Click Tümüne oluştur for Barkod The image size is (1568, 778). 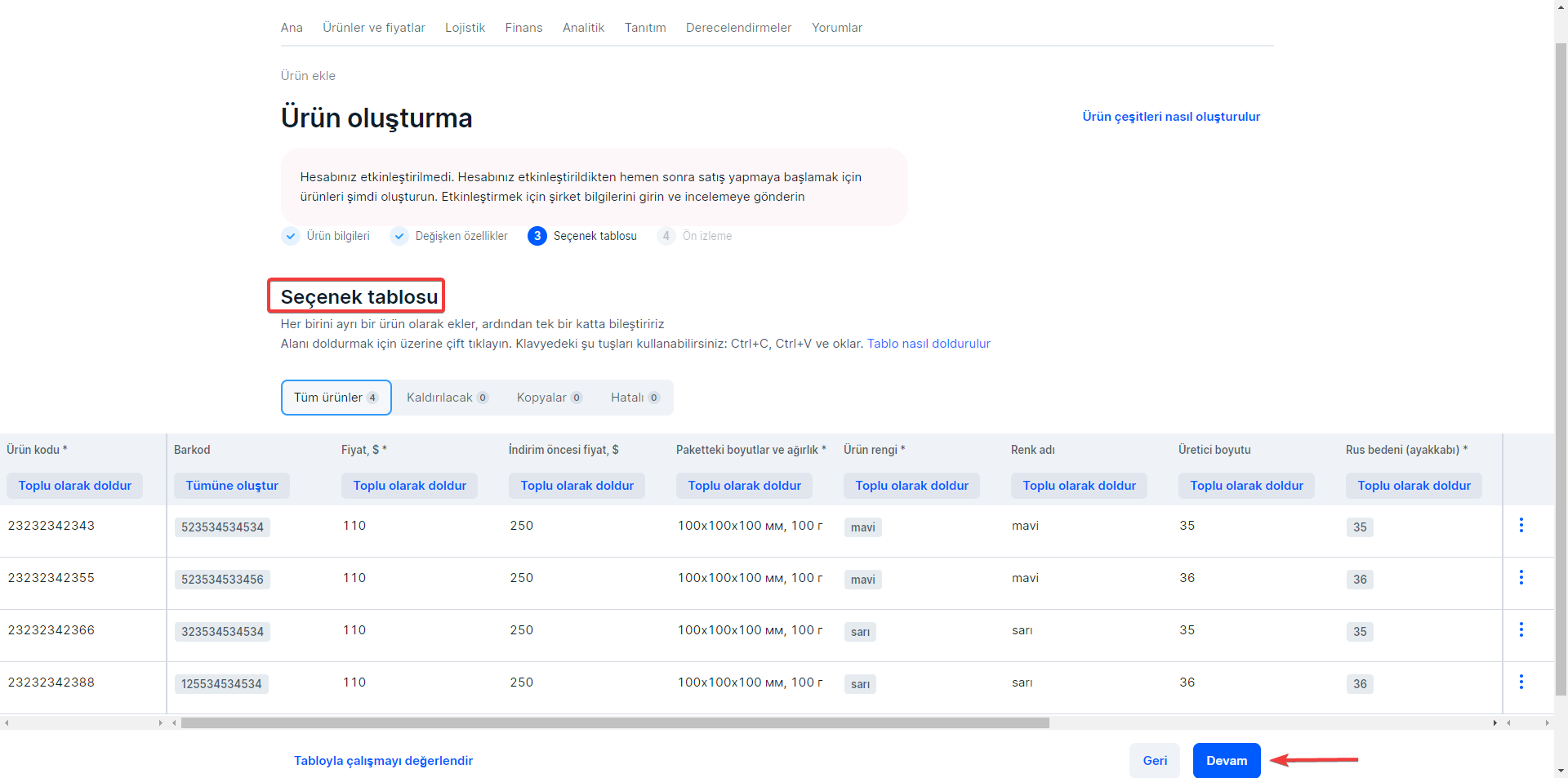[232, 486]
